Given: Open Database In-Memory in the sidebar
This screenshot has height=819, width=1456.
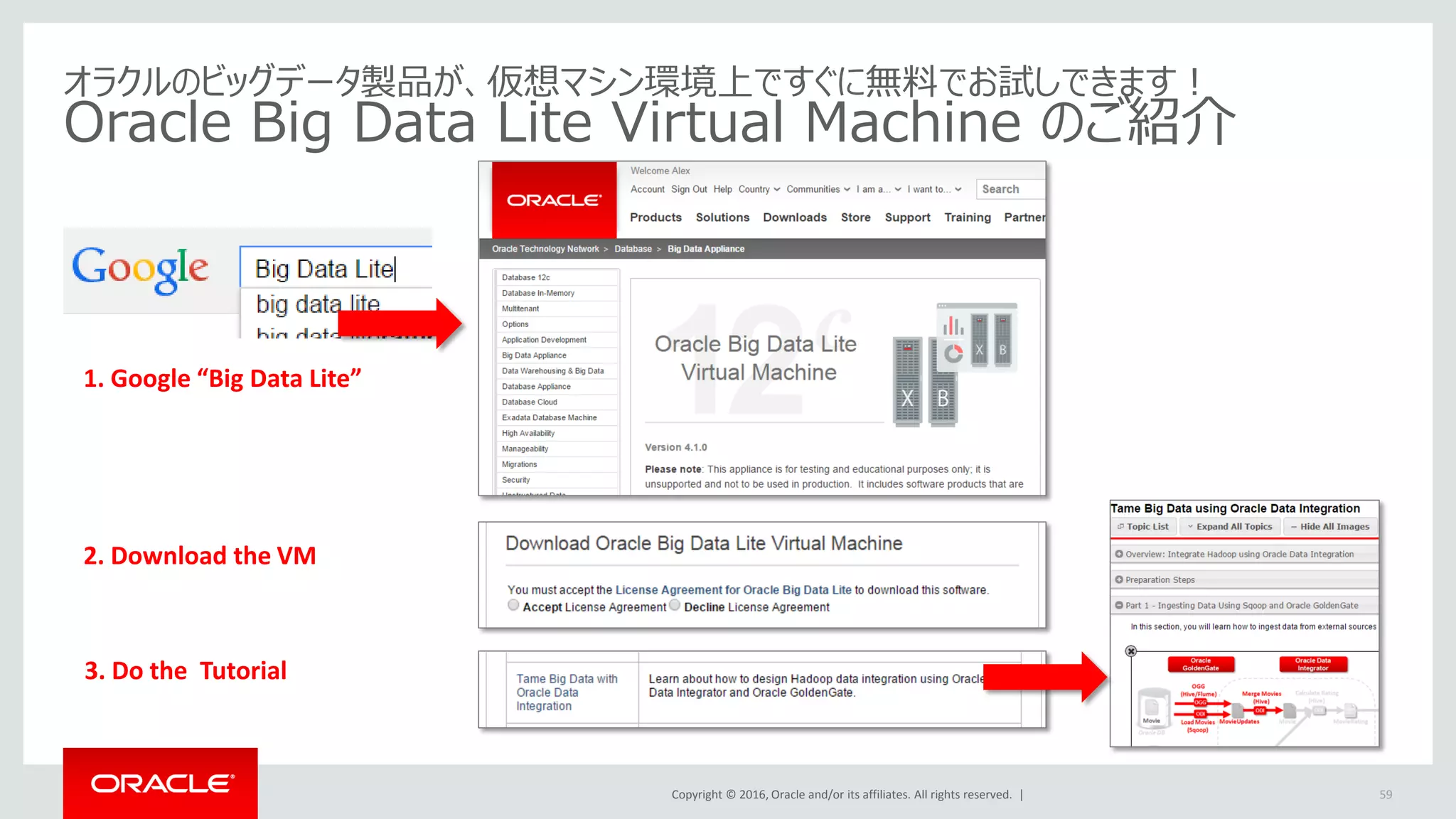Looking at the screenshot, I should coord(557,293).
